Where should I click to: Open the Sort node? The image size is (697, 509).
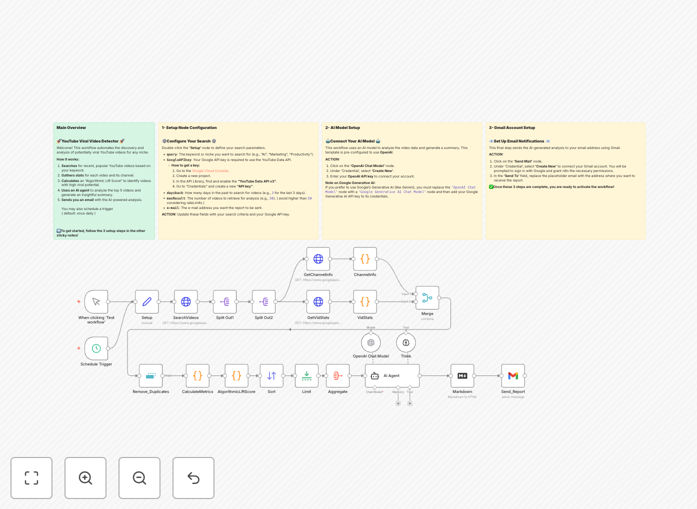[272, 376]
